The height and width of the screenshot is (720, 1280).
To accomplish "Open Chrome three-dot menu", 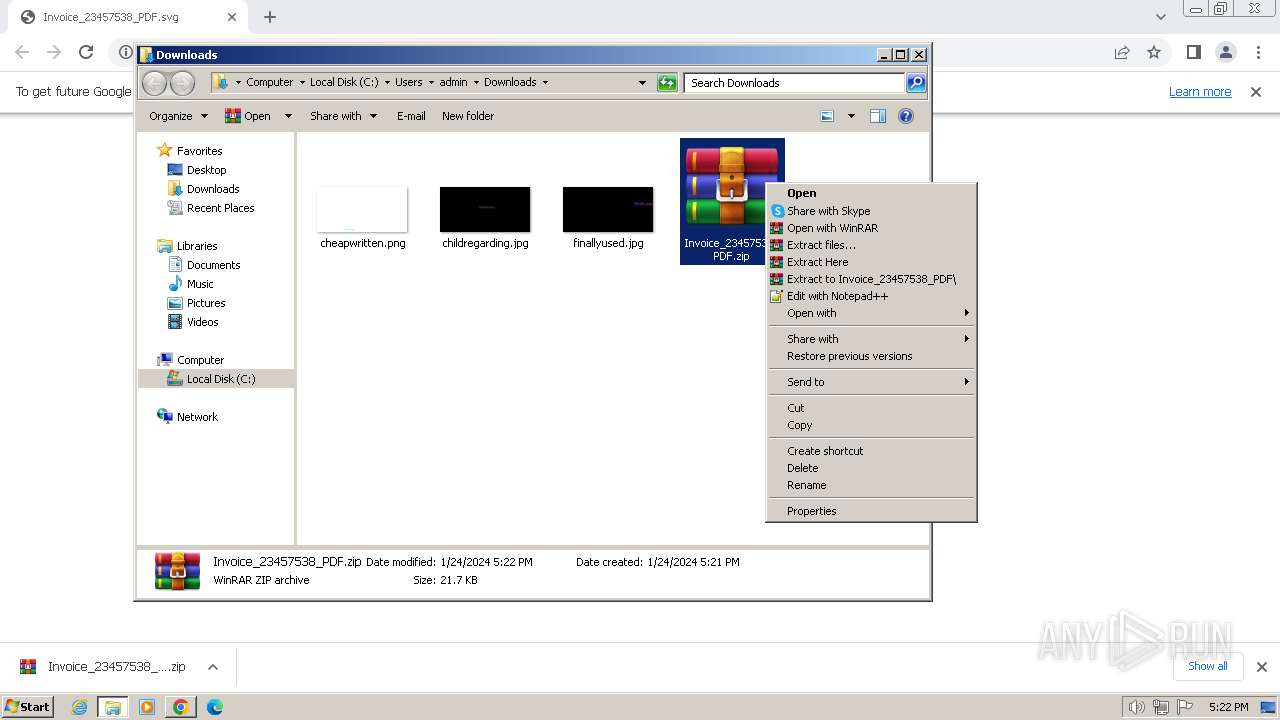I will click(x=1258, y=52).
